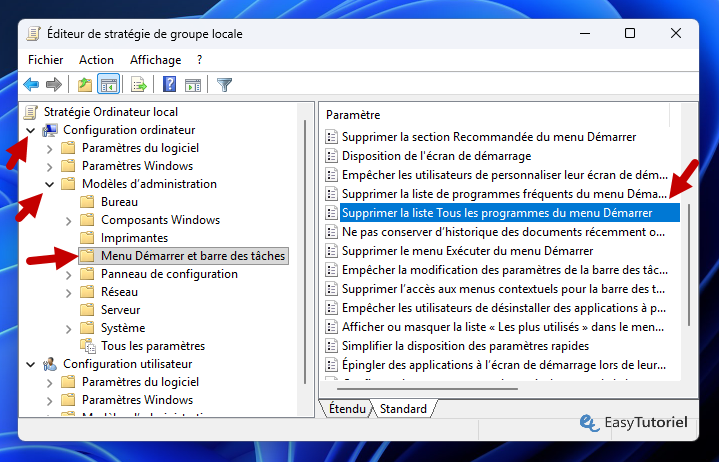Click policy icon beside Simplifier la disposition des paramètres rapides
719x462 pixels.
coord(331,346)
